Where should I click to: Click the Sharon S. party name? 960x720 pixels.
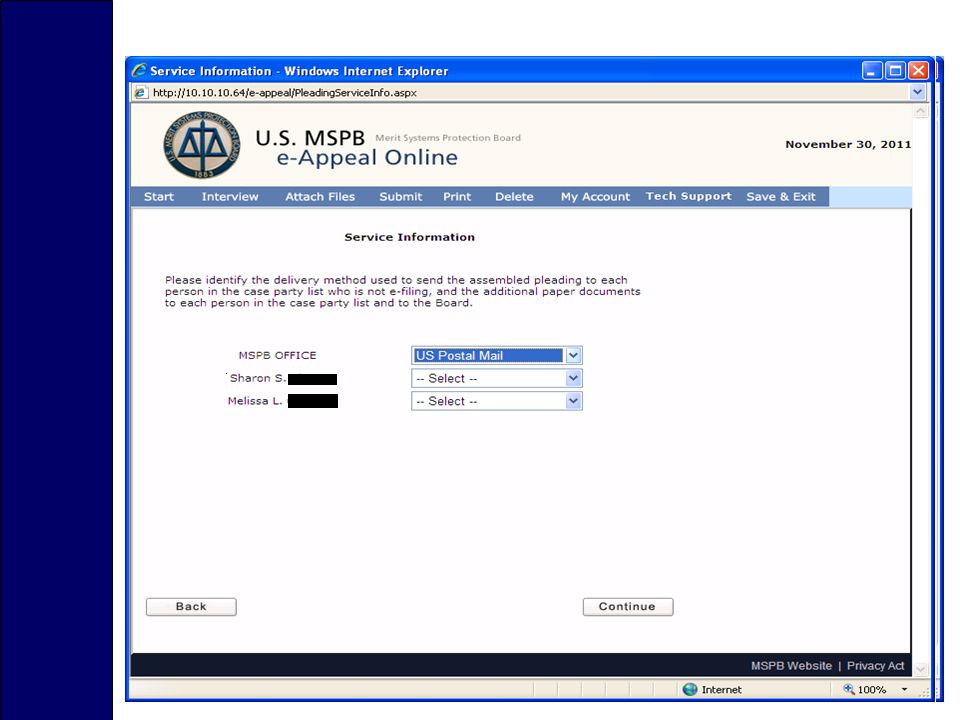258,378
